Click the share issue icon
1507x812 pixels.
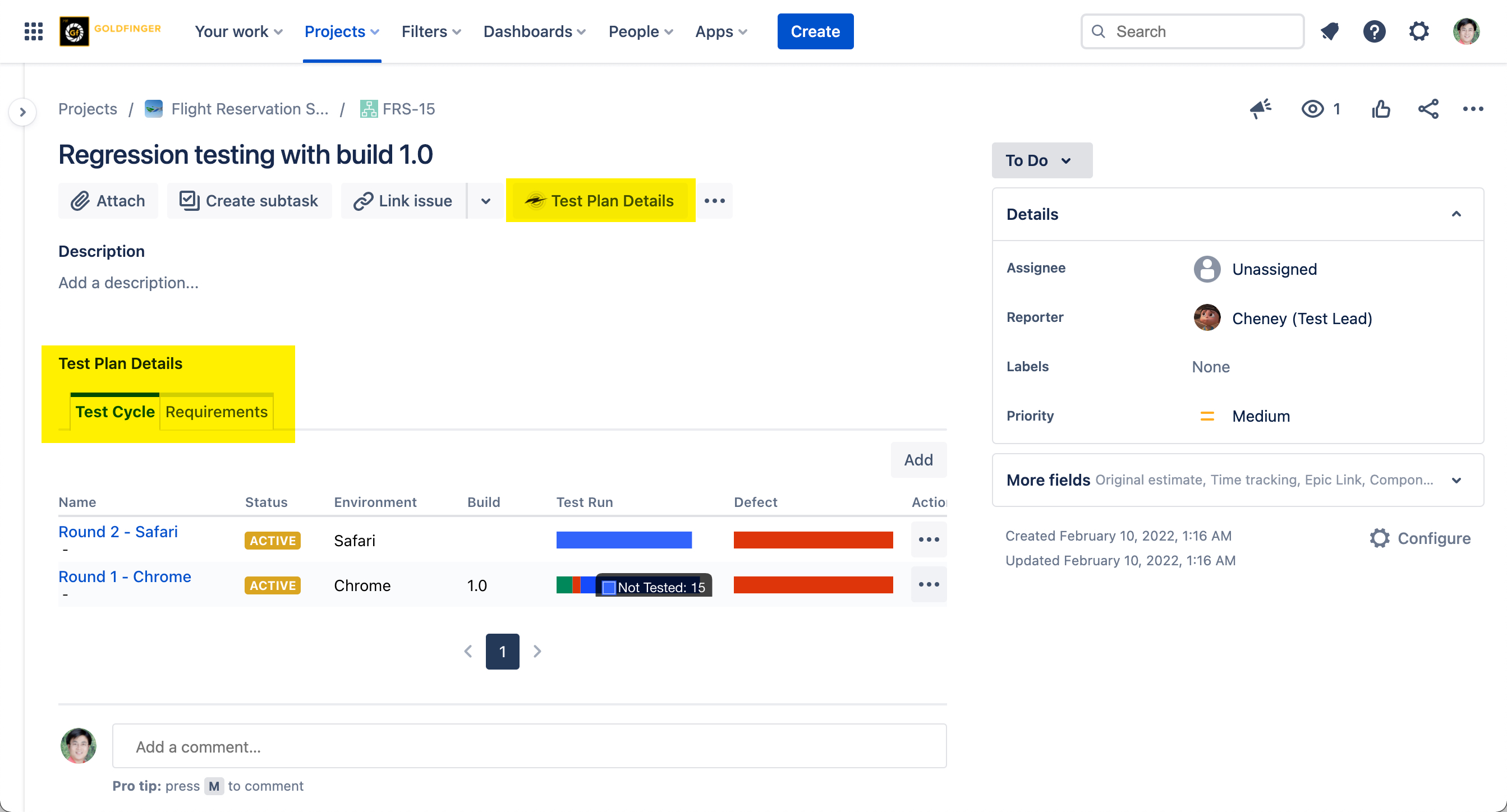click(x=1428, y=109)
